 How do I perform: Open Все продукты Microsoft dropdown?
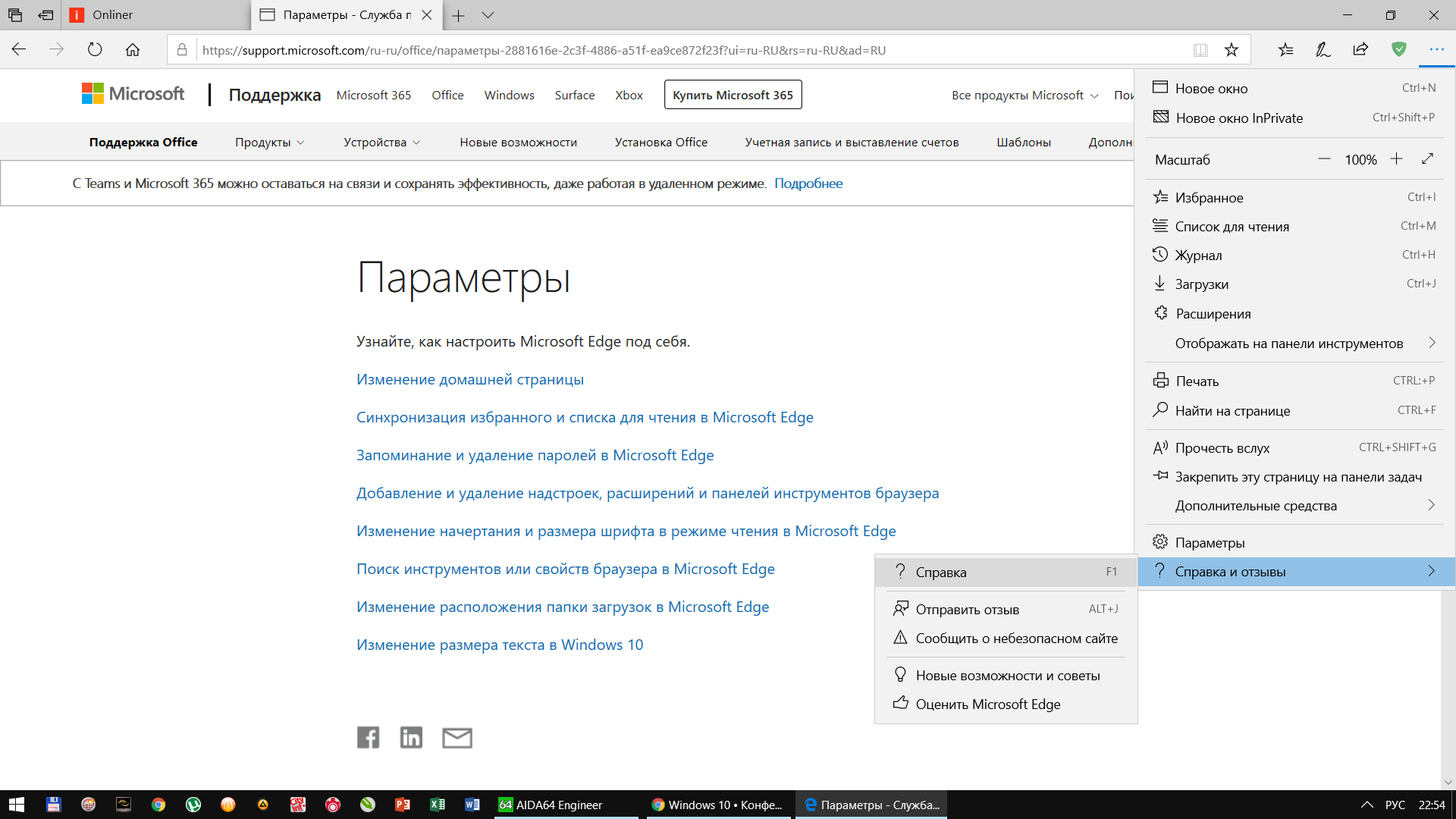pos(1025,96)
